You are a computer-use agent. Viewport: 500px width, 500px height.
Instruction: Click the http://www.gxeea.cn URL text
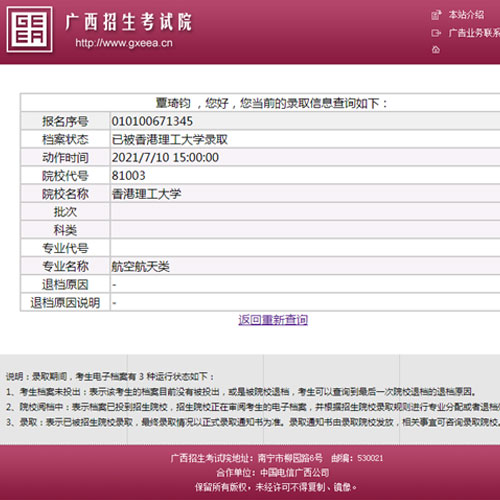[x=124, y=43]
